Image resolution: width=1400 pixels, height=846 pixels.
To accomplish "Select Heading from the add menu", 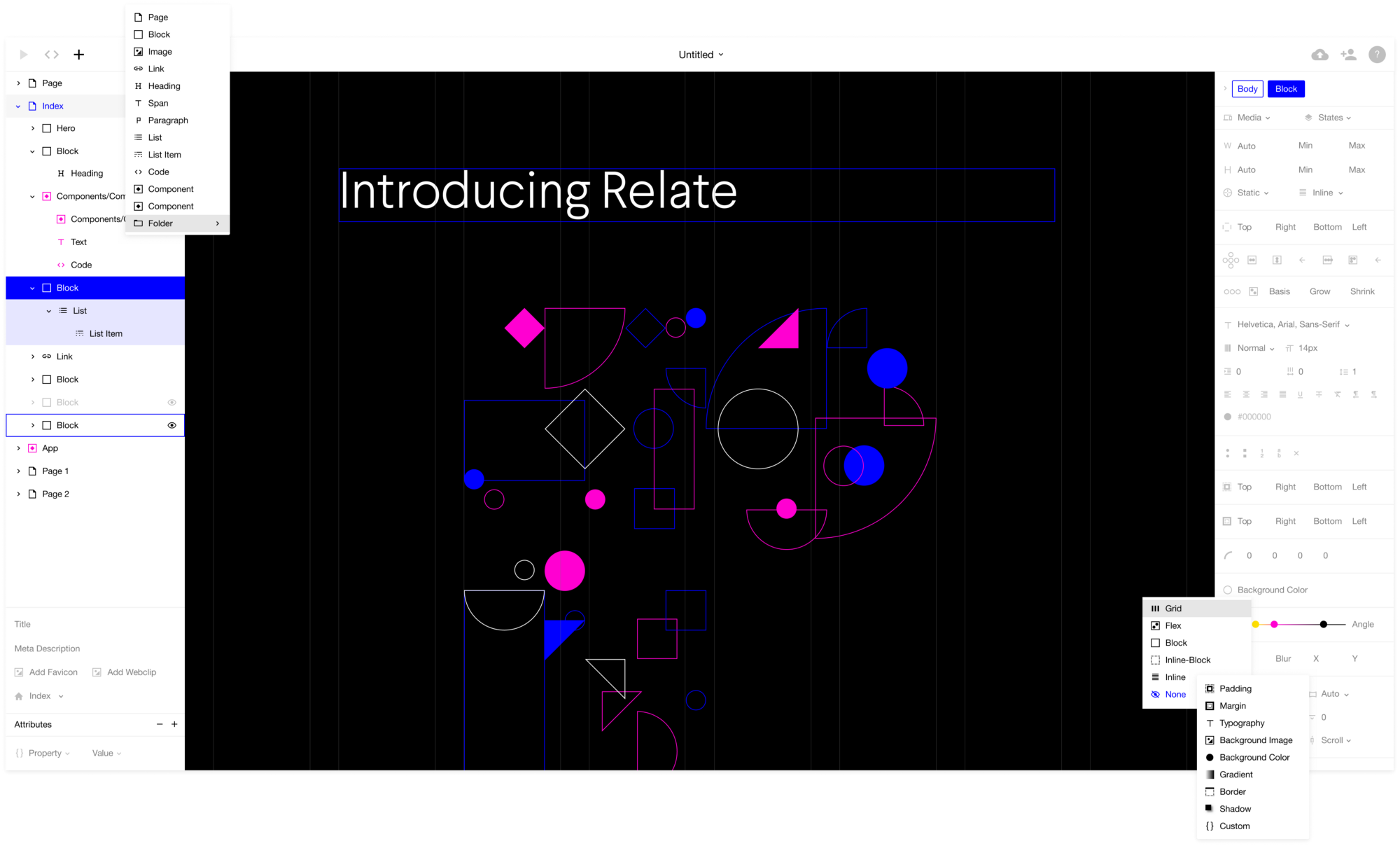I will click(164, 86).
